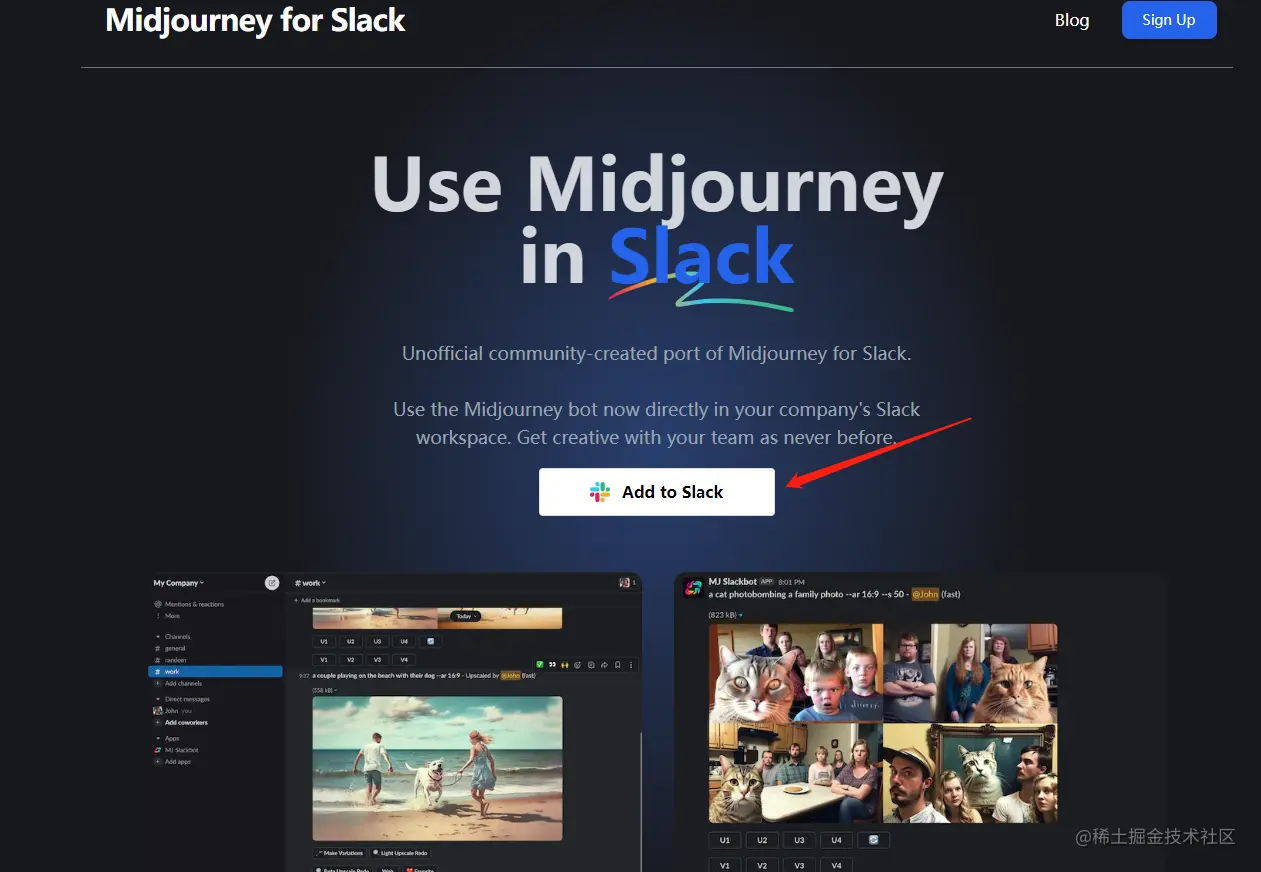Click the Make Variations button
The width and height of the screenshot is (1261, 872).
[339, 853]
